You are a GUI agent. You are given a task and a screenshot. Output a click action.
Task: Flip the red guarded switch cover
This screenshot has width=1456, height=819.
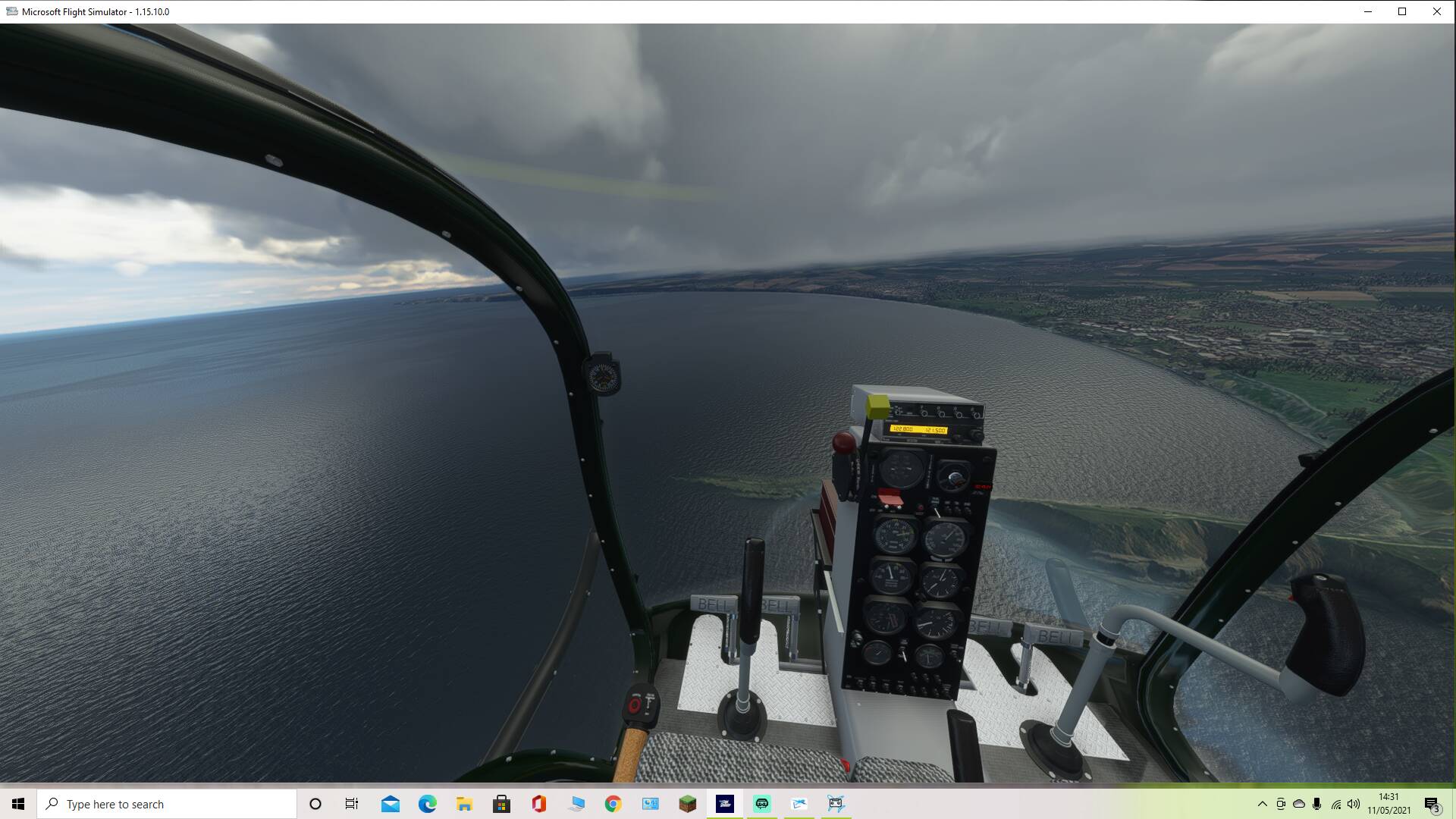pyautogui.click(x=890, y=497)
